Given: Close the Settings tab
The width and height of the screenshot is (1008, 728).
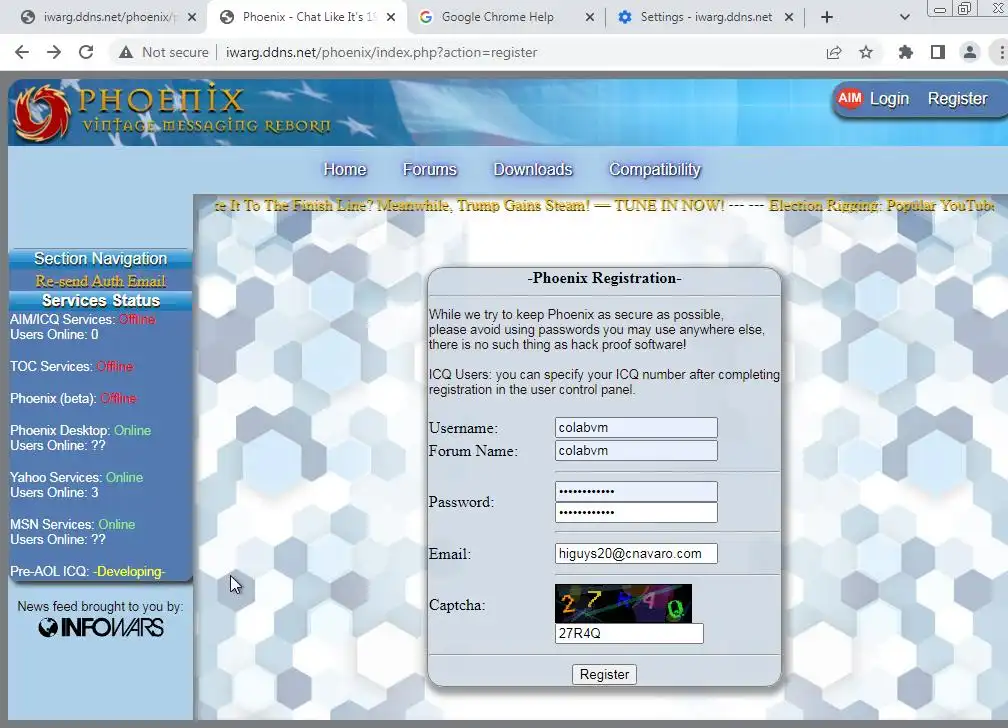Looking at the screenshot, I should tap(789, 17).
